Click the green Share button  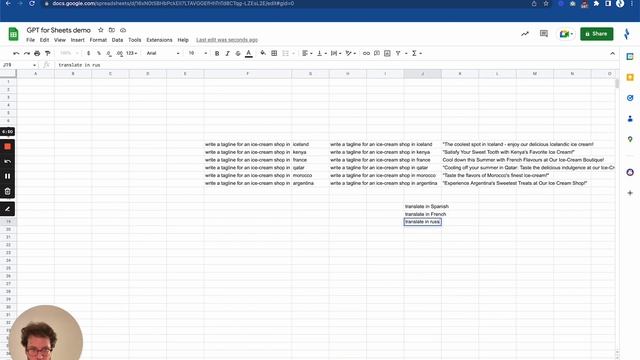click(x=597, y=34)
